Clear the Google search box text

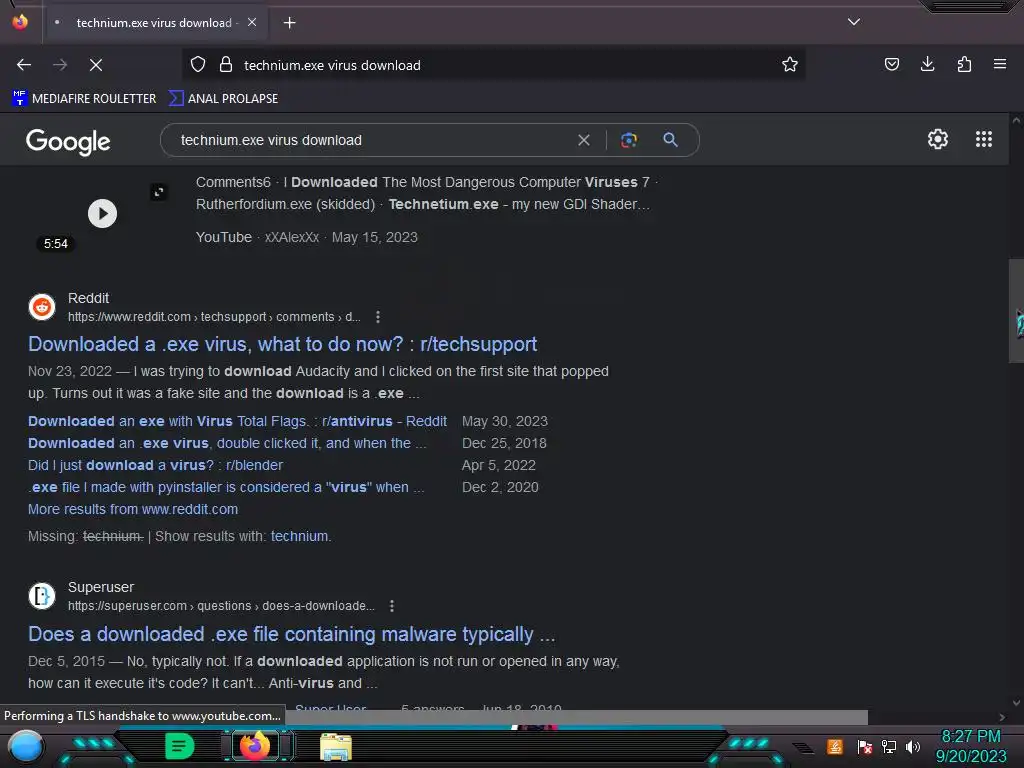[584, 140]
